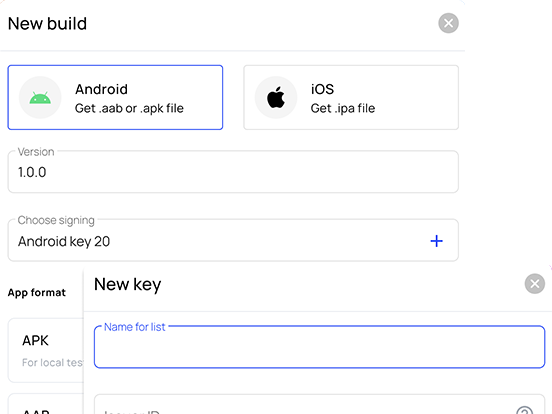Click the App format heading
Screen dimensions: 552x414
pyautogui.click(x=37, y=293)
